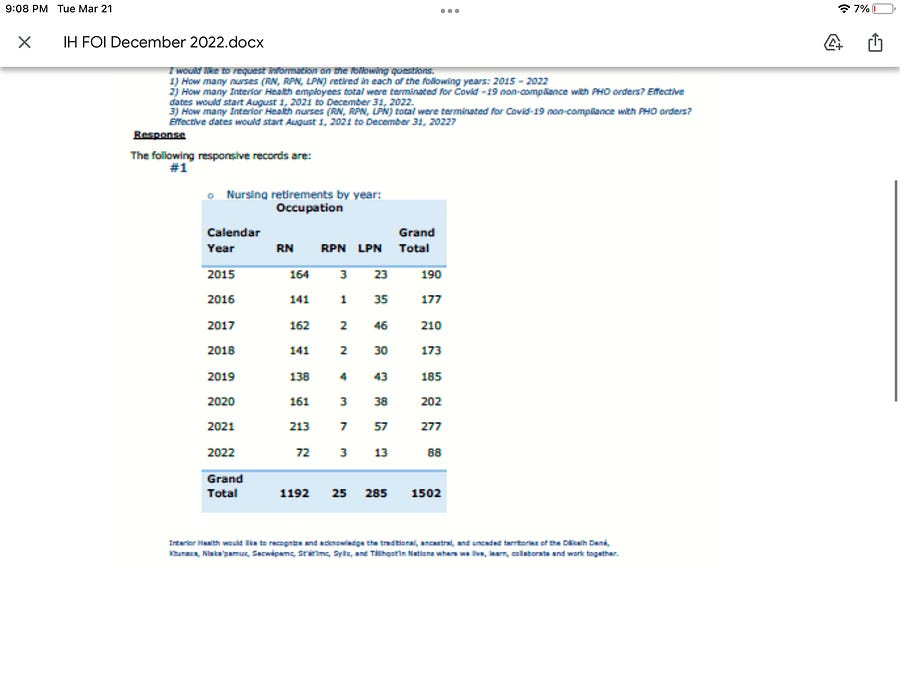The image size is (900, 675).
Task: Select RN value 164 for 2015
Action: (299, 274)
